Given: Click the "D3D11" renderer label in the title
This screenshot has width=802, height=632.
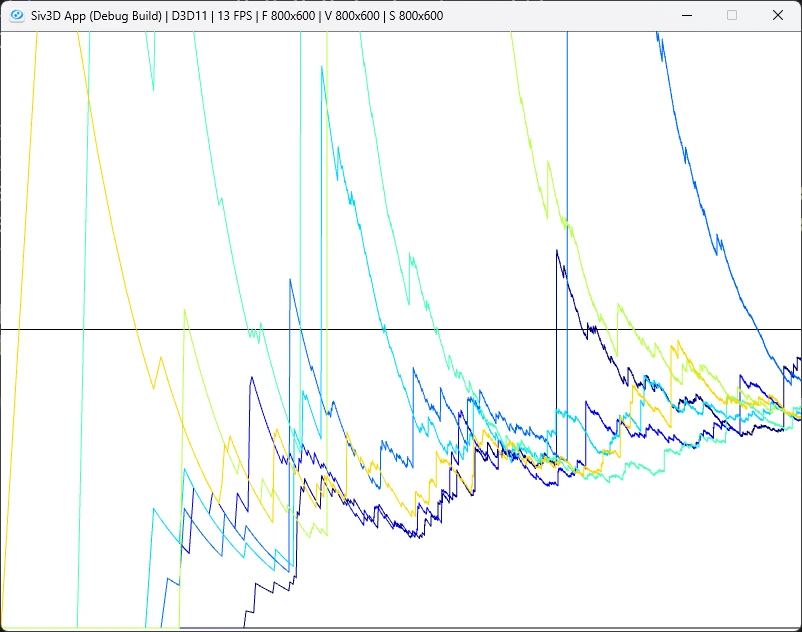Looking at the screenshot, I should click(189, 16).
